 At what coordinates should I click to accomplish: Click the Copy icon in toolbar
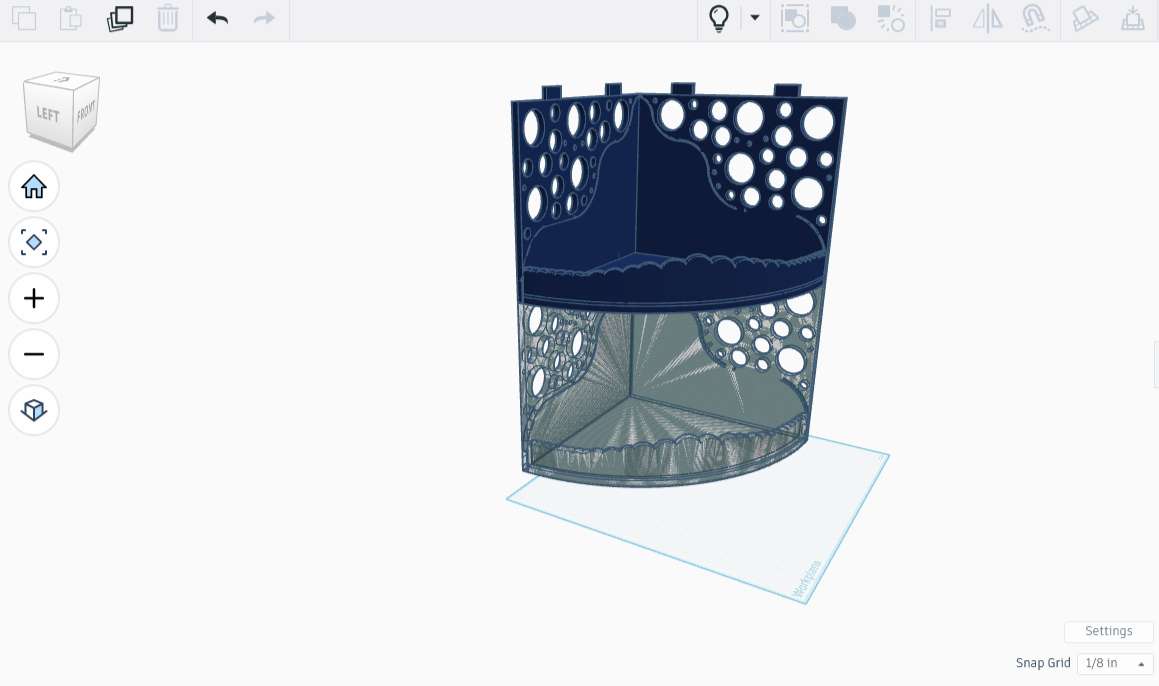tap(24, 18)
